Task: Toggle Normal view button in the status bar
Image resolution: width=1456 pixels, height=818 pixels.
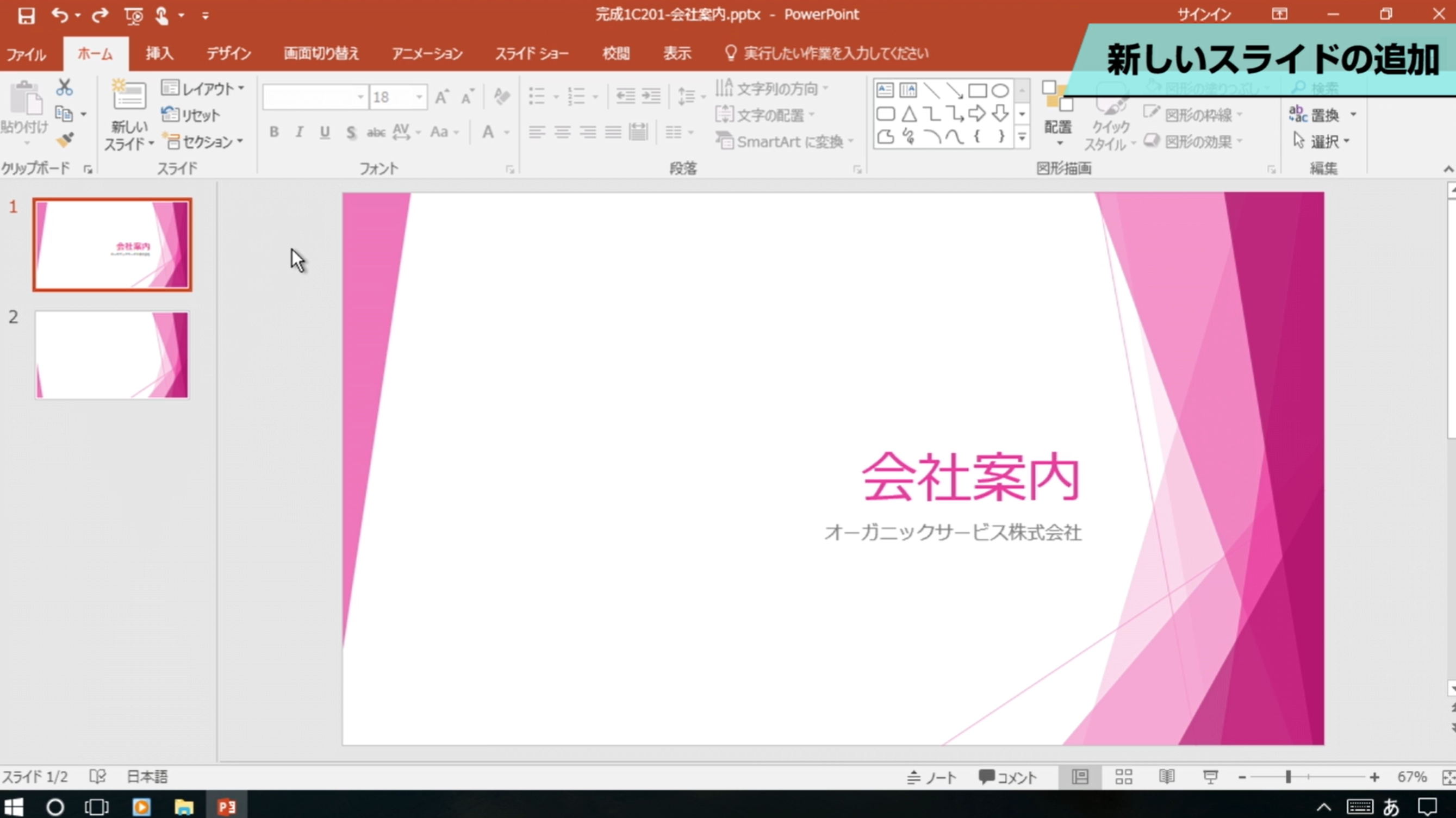Action: click(x=1080, y=777)
